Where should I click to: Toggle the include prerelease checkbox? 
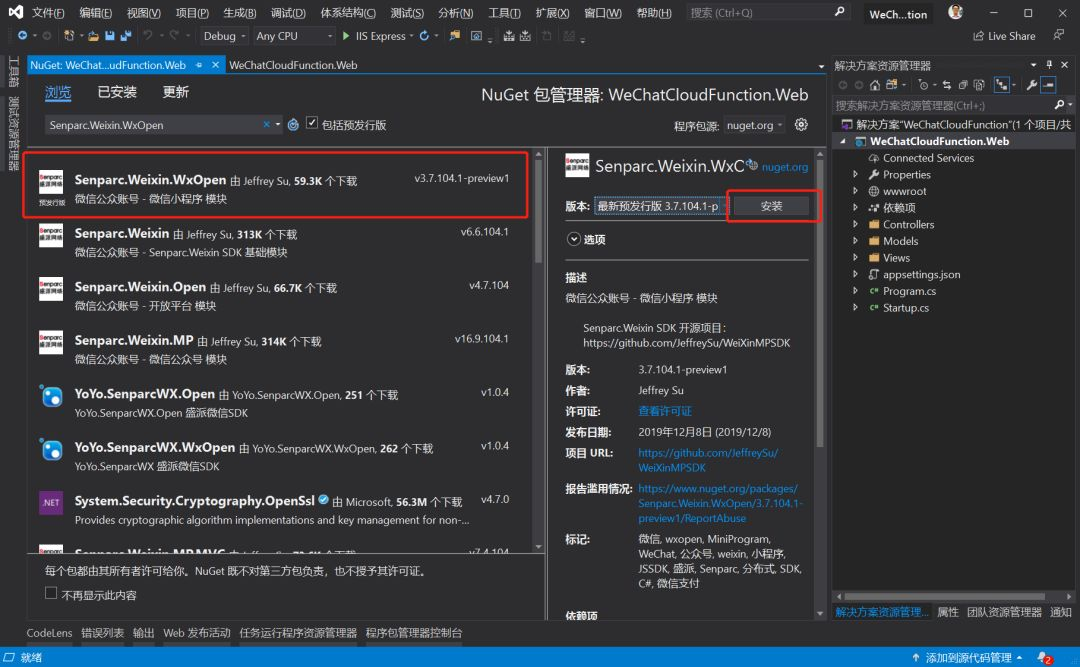click(312, 123)
